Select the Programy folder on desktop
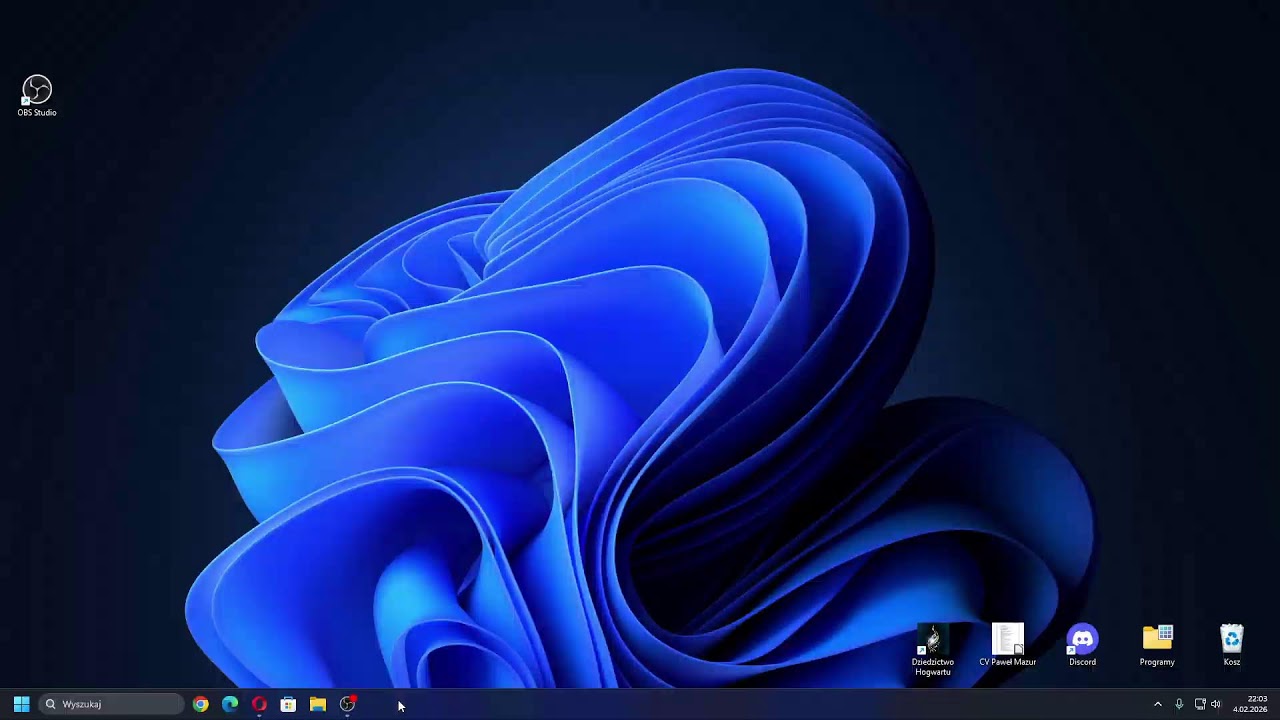This screenshot has height=720, width=1280. point(1157,645)
